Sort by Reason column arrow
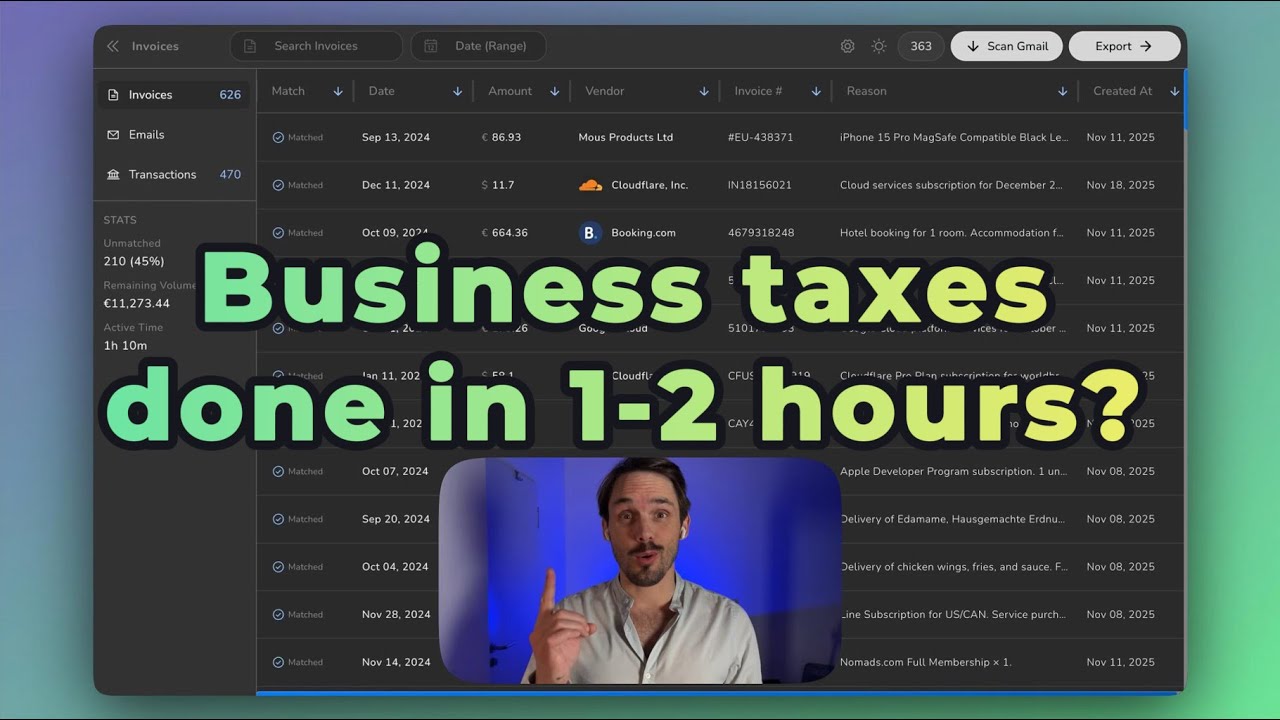Image resolution: width=1280 pixels, height=720 pixels. (1062, 91)
